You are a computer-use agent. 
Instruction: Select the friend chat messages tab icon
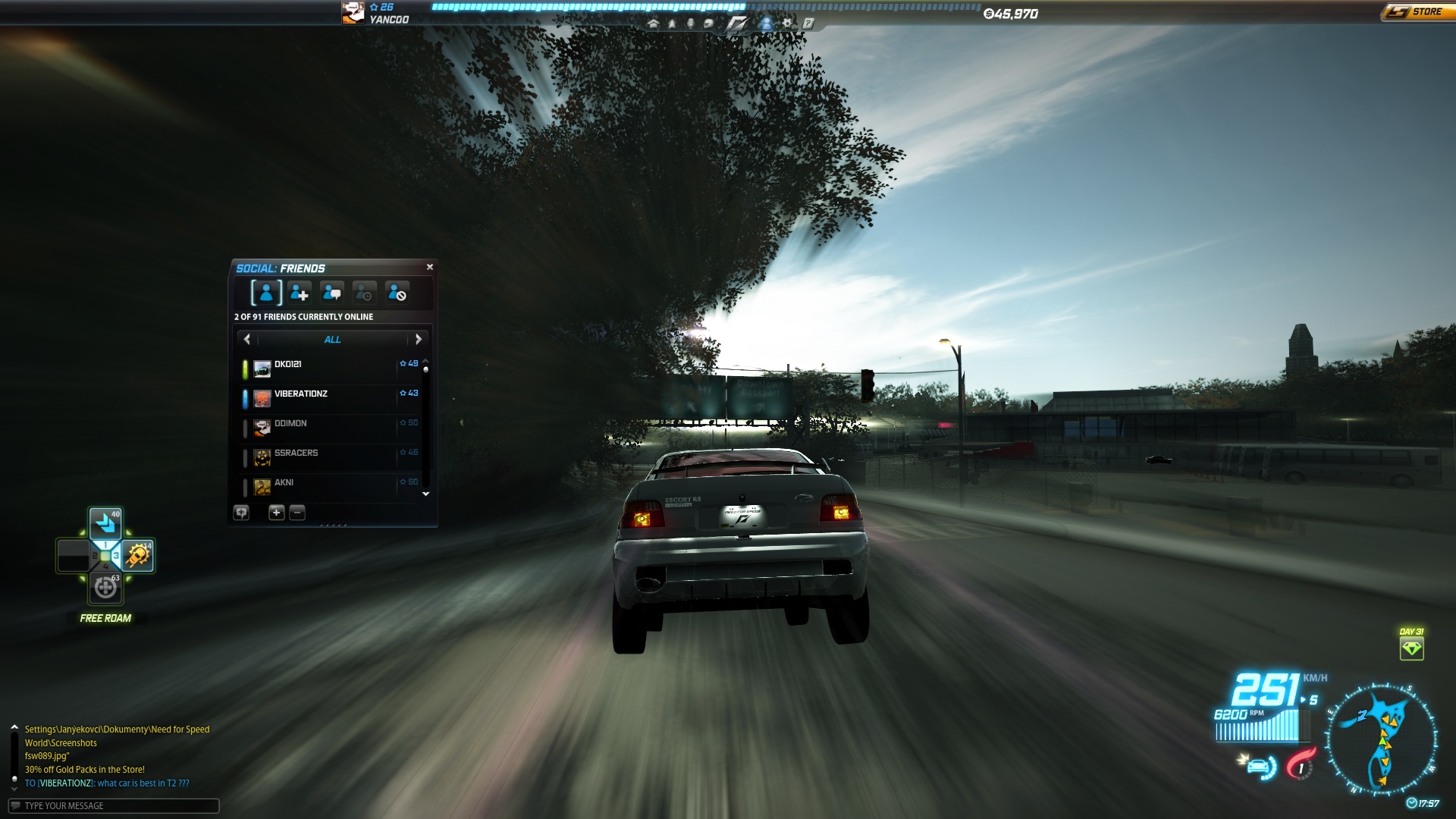tap(332, 293)
